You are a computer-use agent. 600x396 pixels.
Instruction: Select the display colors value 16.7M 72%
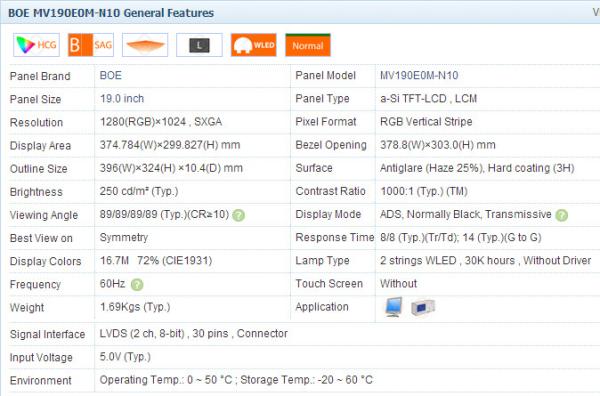pos(156,261)
